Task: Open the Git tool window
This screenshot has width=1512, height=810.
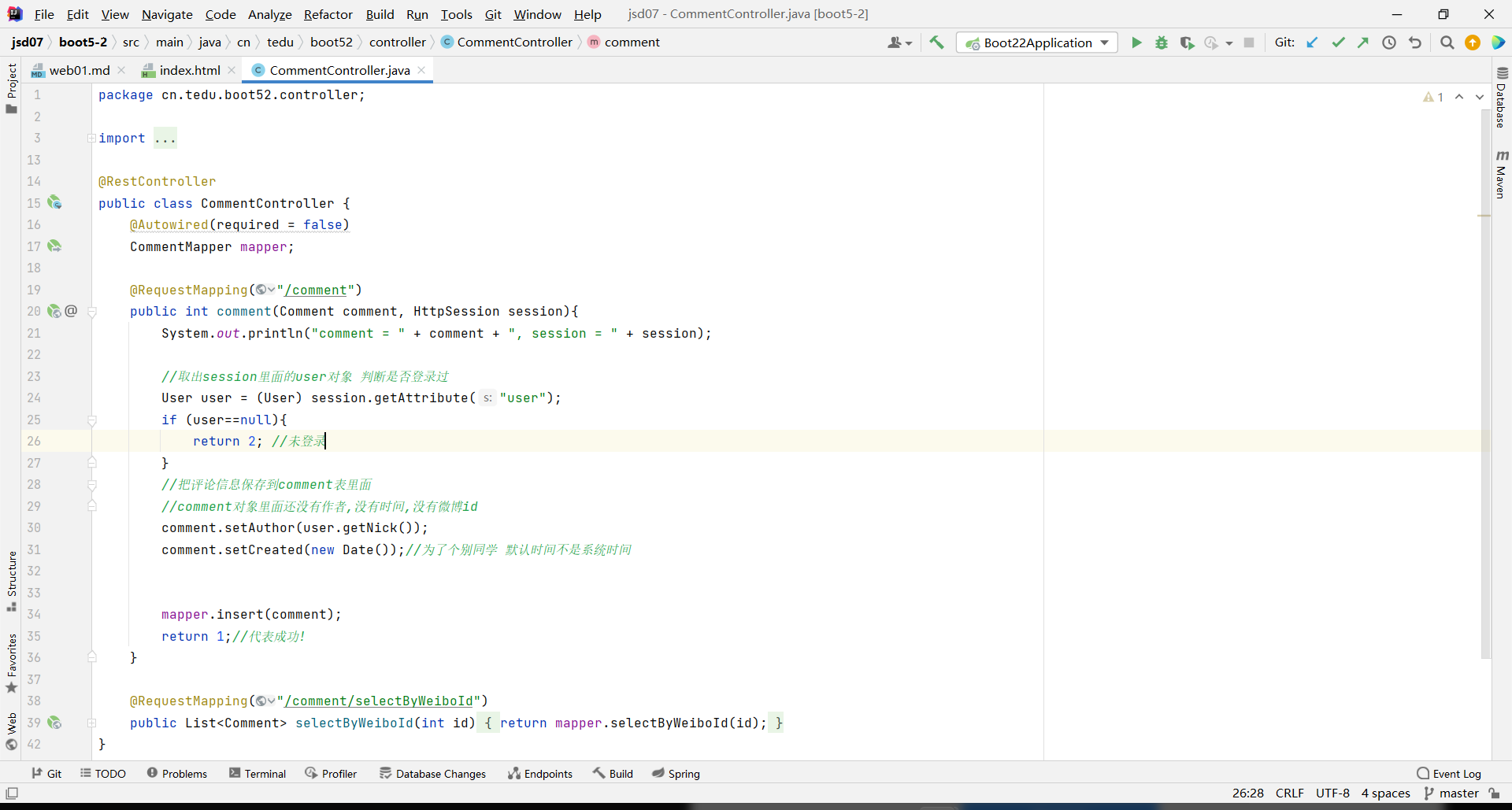Action: (46, 773)
